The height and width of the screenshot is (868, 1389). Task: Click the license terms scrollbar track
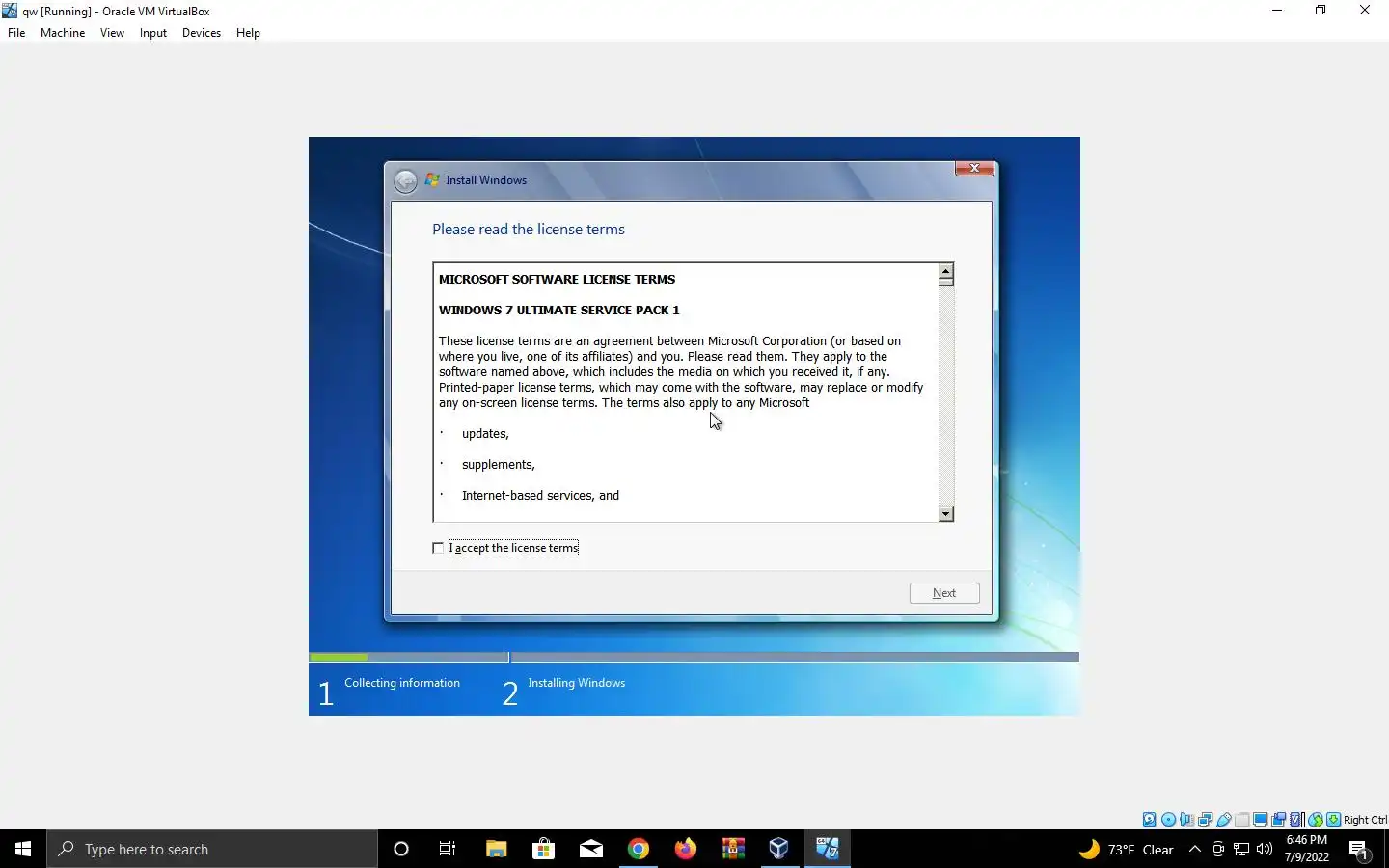point(946,395)
